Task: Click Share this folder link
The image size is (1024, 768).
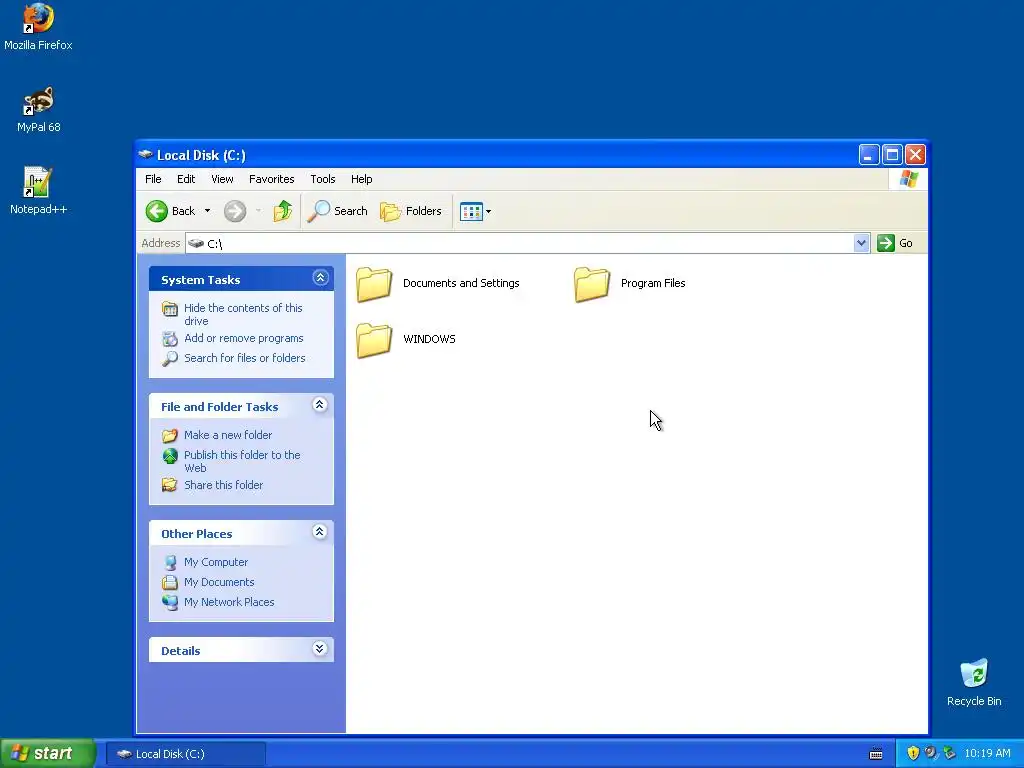Action: coord(223,485)
